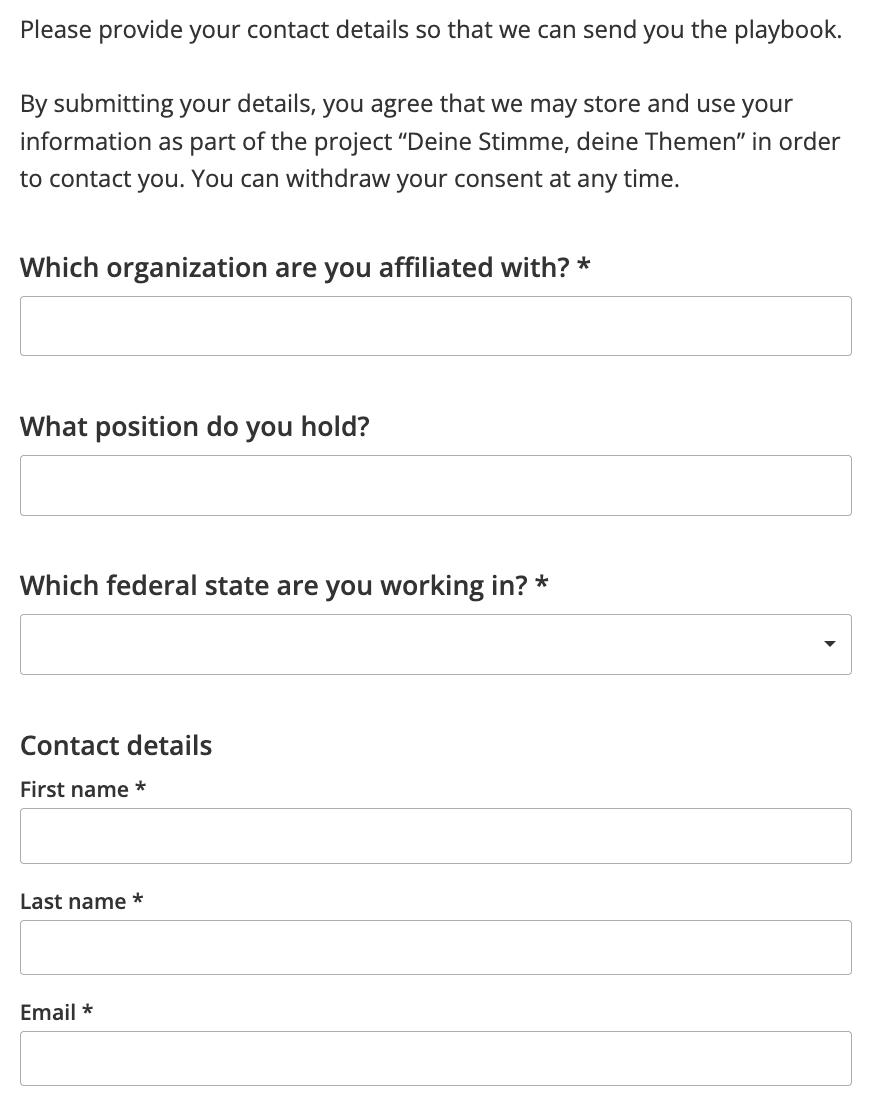Click the asterisk after the organization question
The image size is (870, 1106).
coord(584,266)
